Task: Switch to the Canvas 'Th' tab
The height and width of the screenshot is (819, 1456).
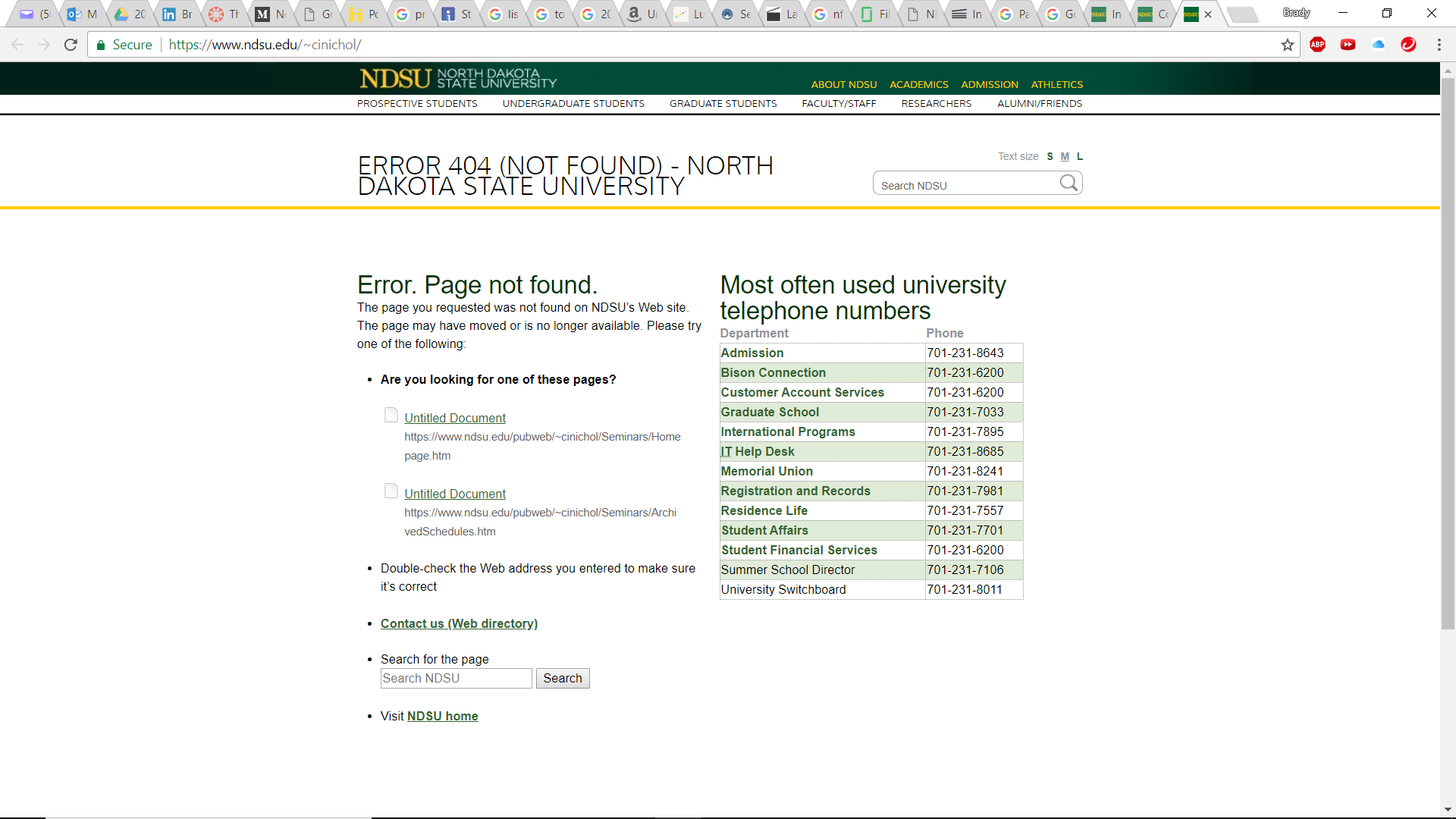Action: click(x=224, y=14)
